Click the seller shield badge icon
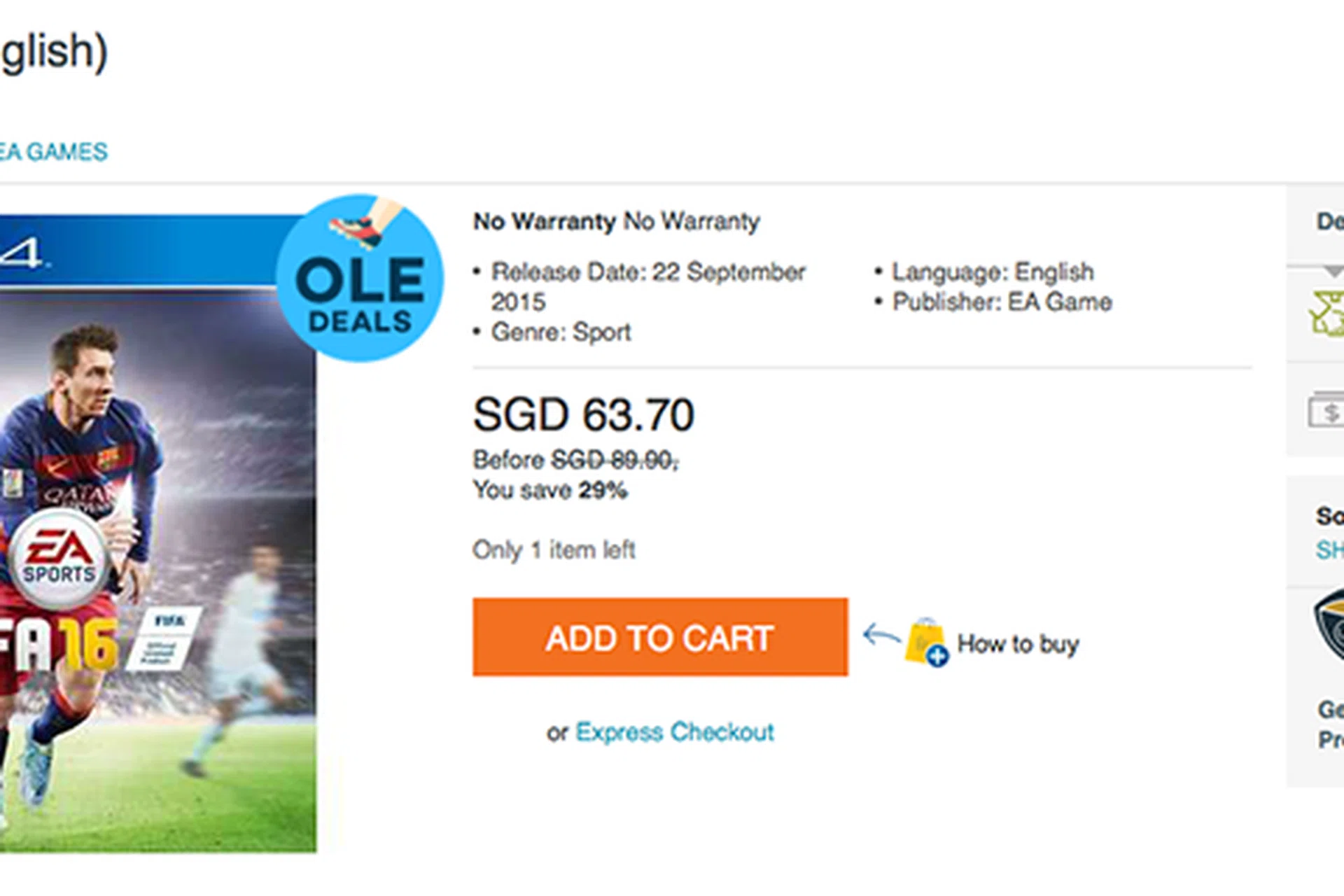The width and height of the screenshot is (1344, 896). tap(1331, 625)
